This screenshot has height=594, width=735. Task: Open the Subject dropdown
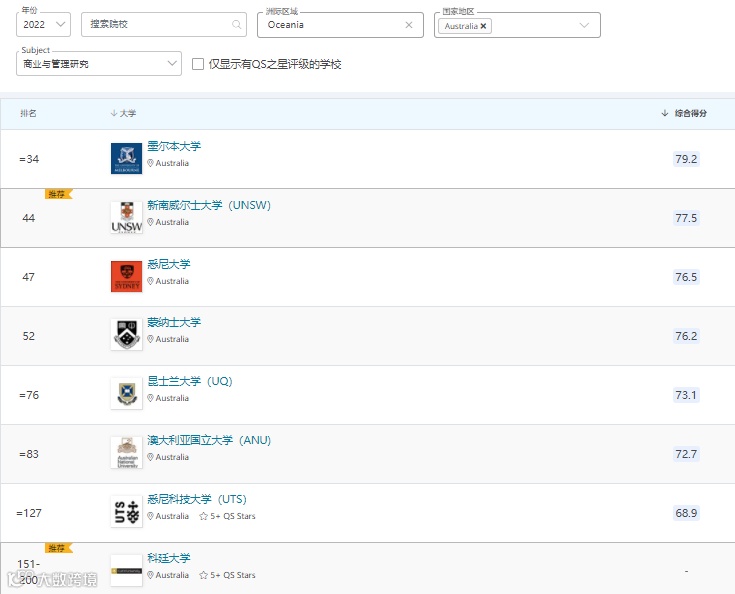tap(99, 64)
